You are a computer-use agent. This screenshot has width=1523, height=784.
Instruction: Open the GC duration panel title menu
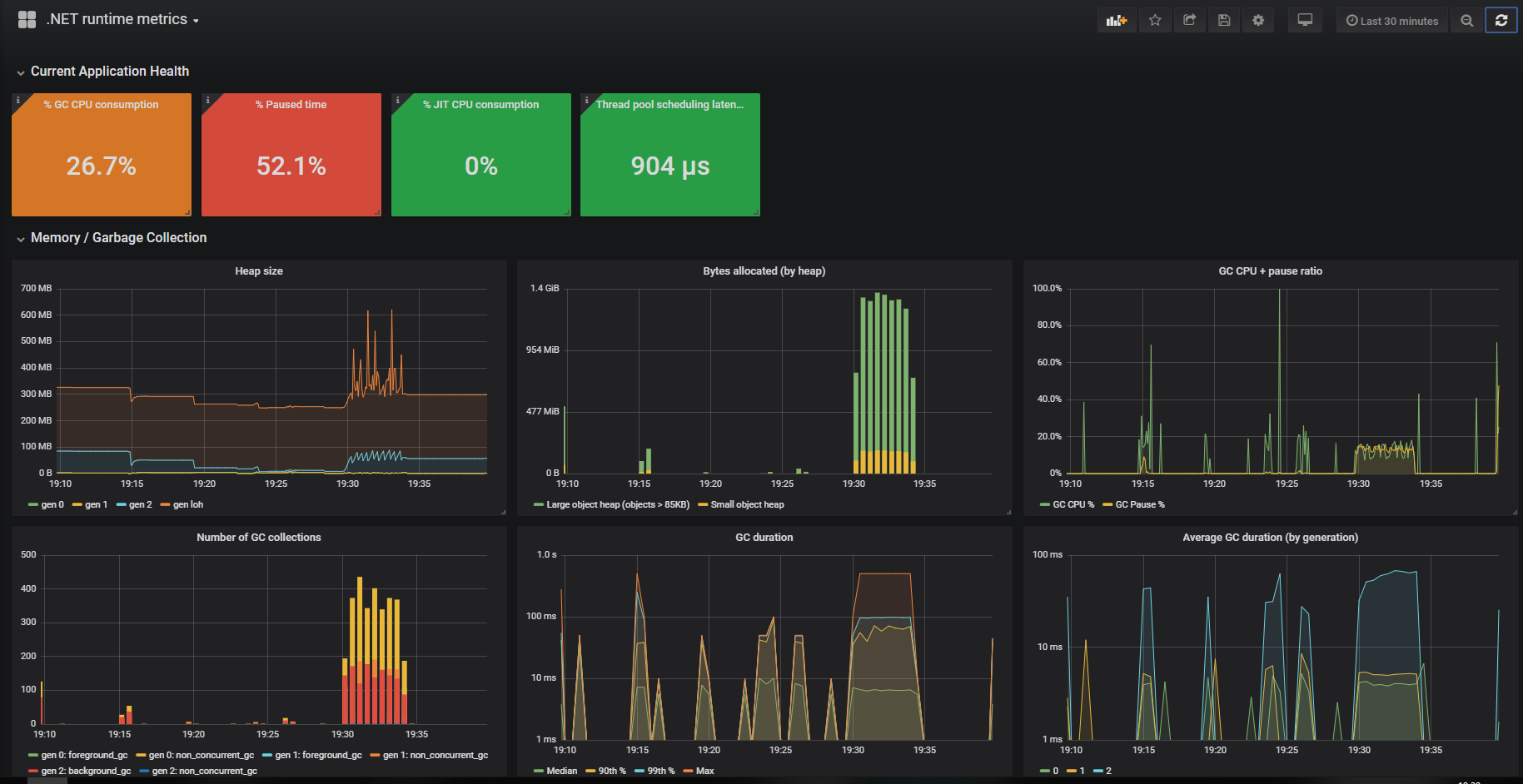pos(764,538)
